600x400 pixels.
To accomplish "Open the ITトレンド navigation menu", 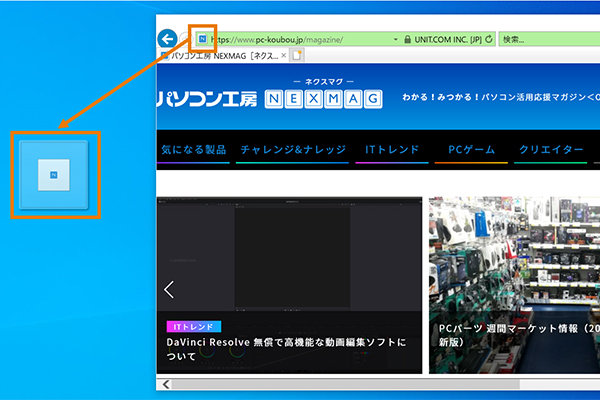I will tap(392, 150).
